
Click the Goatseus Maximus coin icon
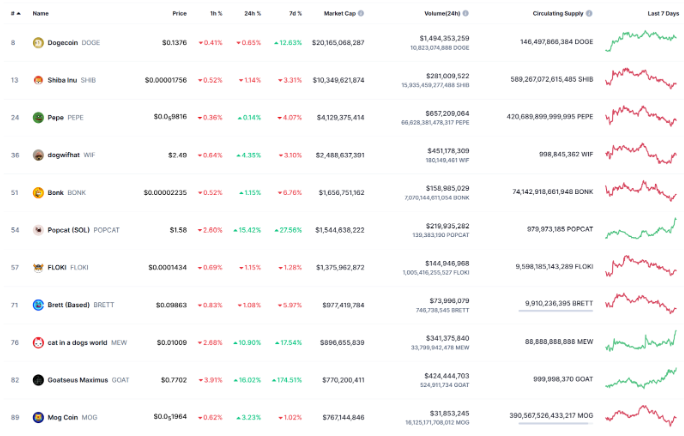(x=38, y=380)
